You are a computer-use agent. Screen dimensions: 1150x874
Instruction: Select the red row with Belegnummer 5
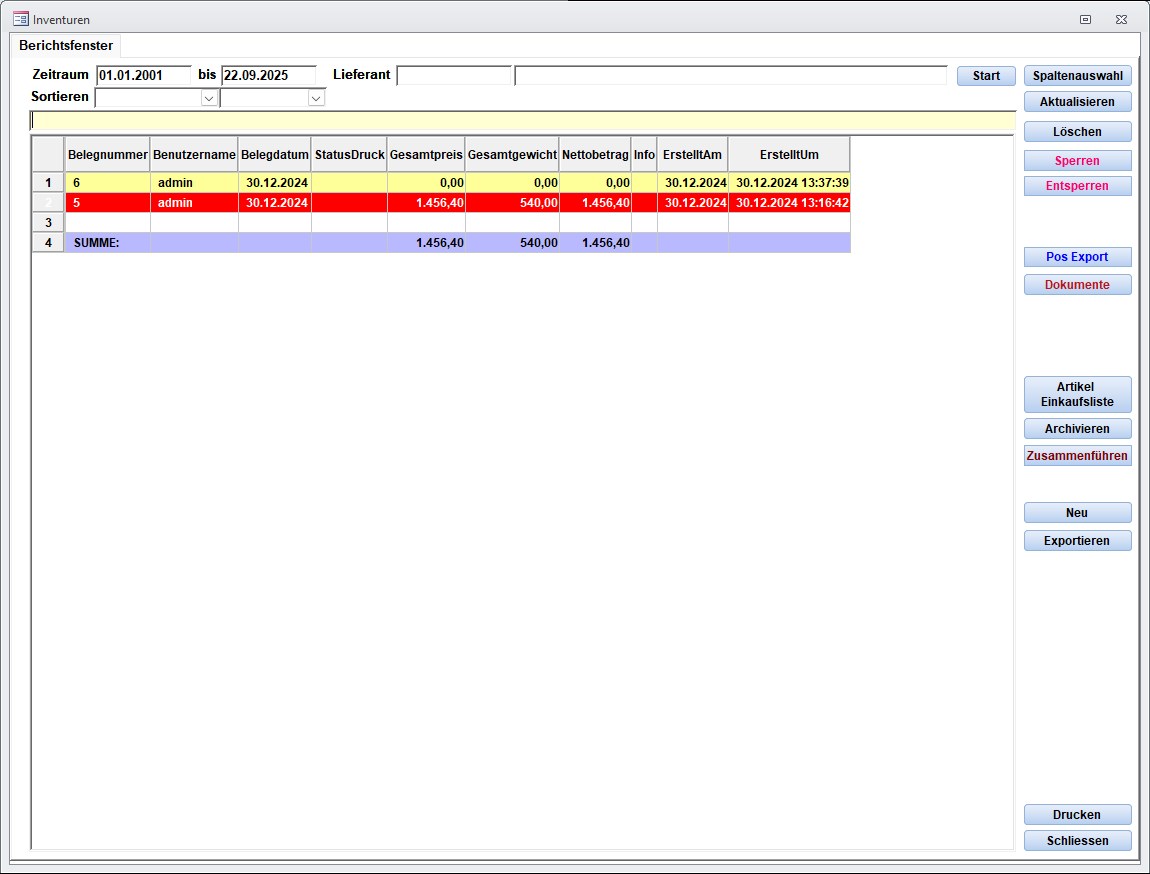click(x=106, y=203)
